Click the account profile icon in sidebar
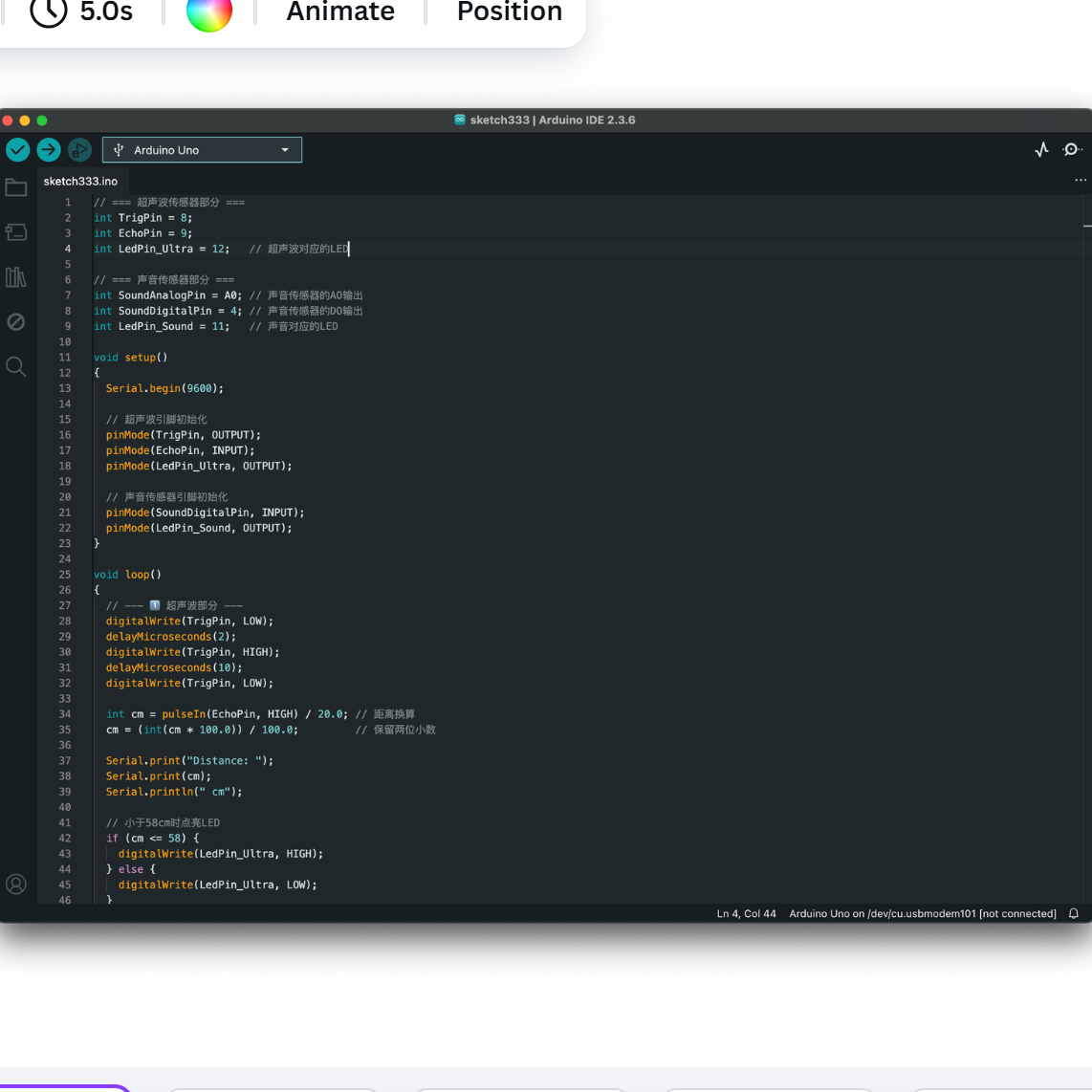Viewport: 1092px width, 1092px height. 16,885
